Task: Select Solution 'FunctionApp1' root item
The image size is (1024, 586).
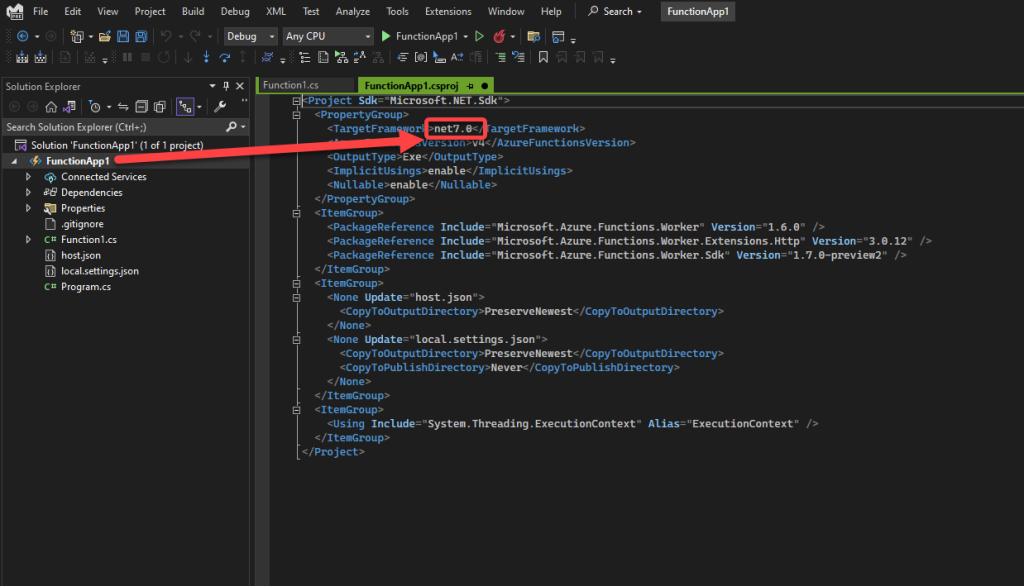Action: pos(117,146)
